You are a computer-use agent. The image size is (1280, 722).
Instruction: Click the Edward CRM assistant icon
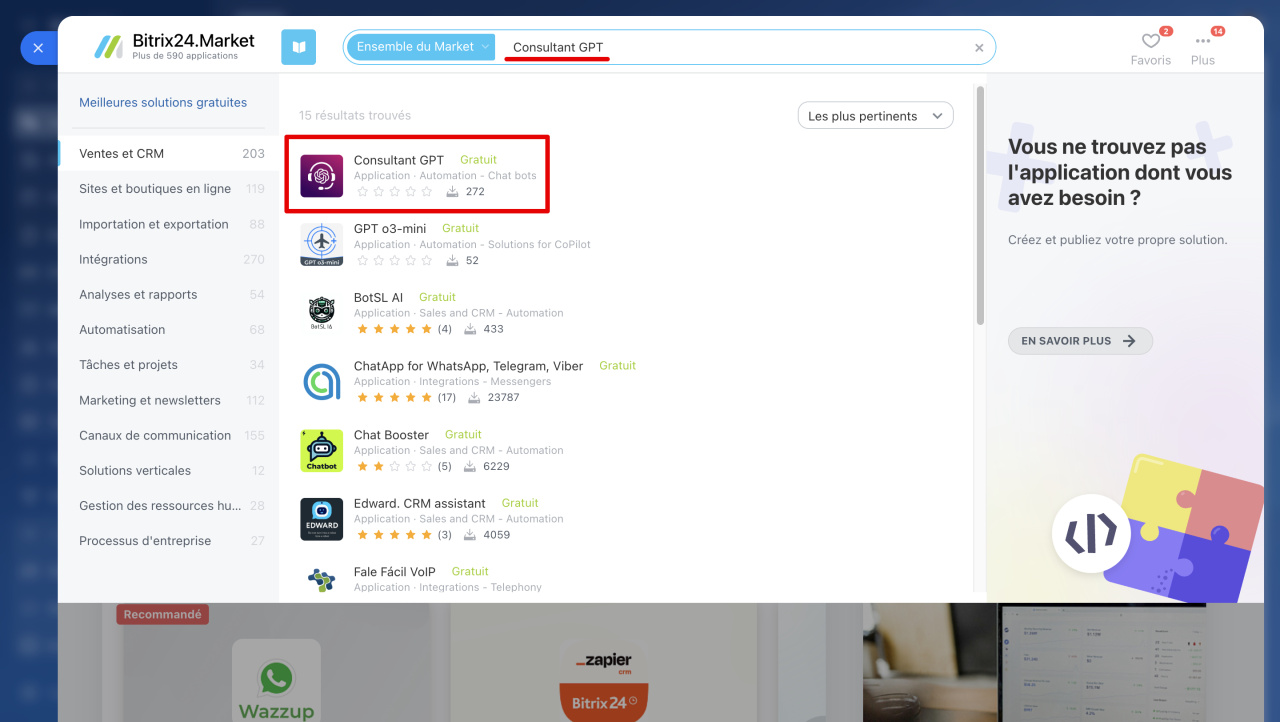(x=322, y=519)
